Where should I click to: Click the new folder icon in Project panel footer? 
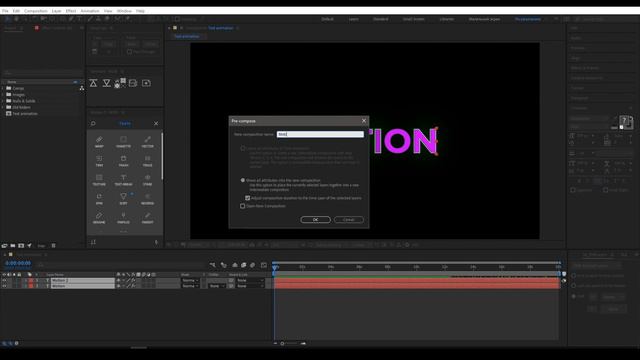pos(13,246)
